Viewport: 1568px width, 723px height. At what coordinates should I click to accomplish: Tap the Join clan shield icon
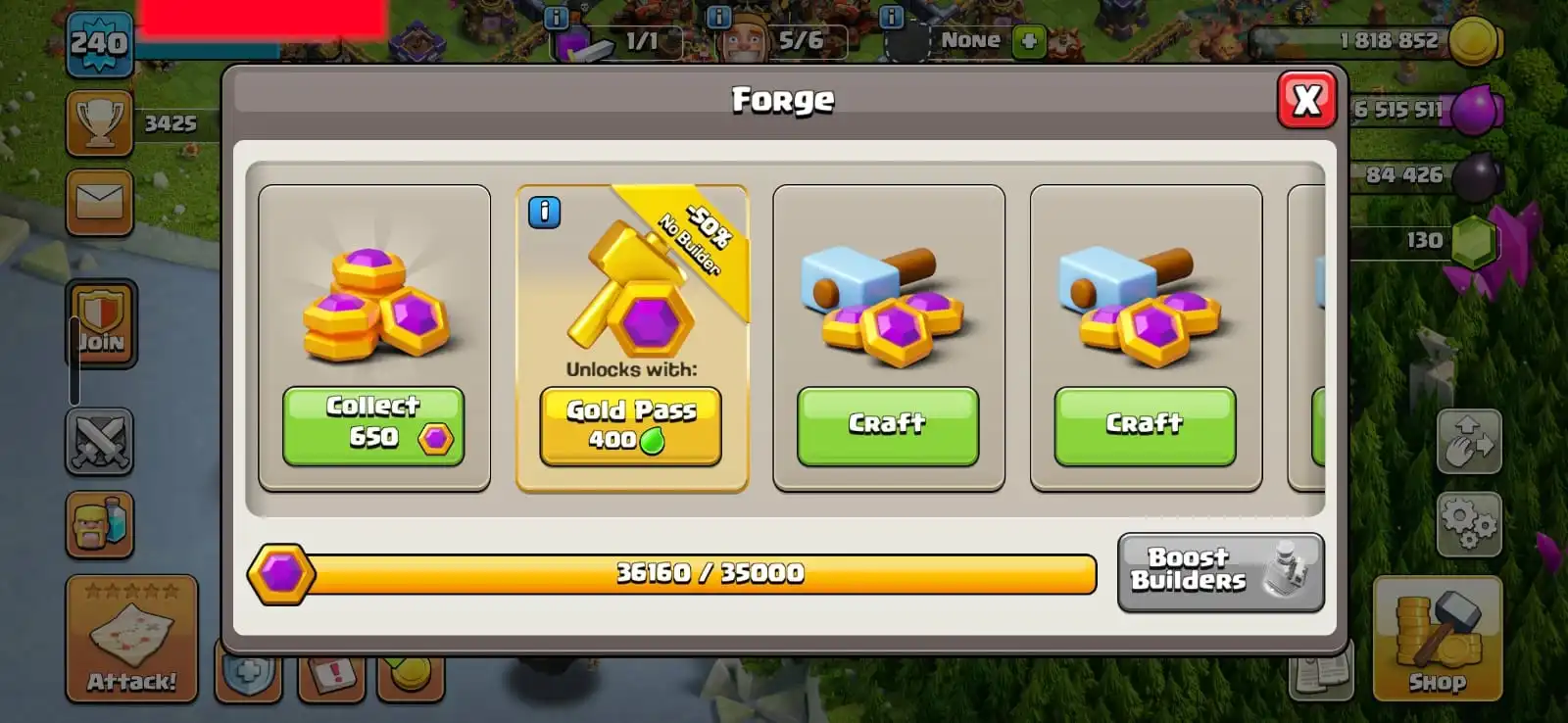(x=101, y=322)
